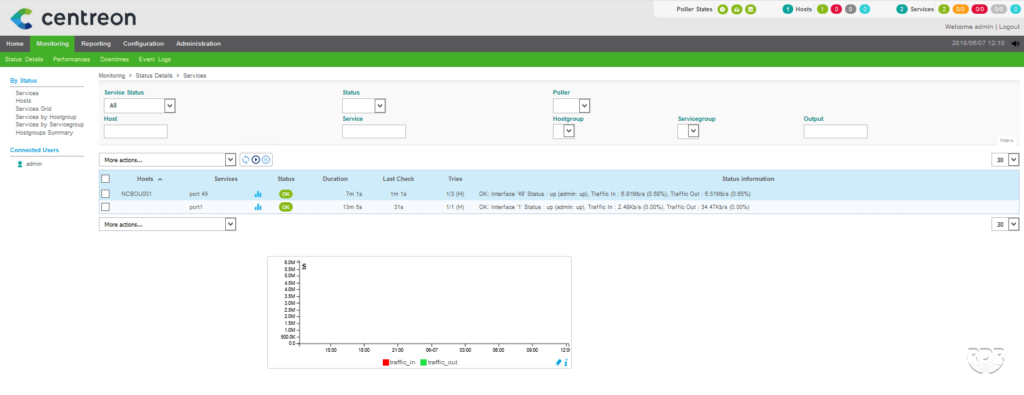Image resolution: width=1024 pixels, height=395 pixels.
Task: Open the Hosts link in the sidebar
Action: tap(24, 101)
